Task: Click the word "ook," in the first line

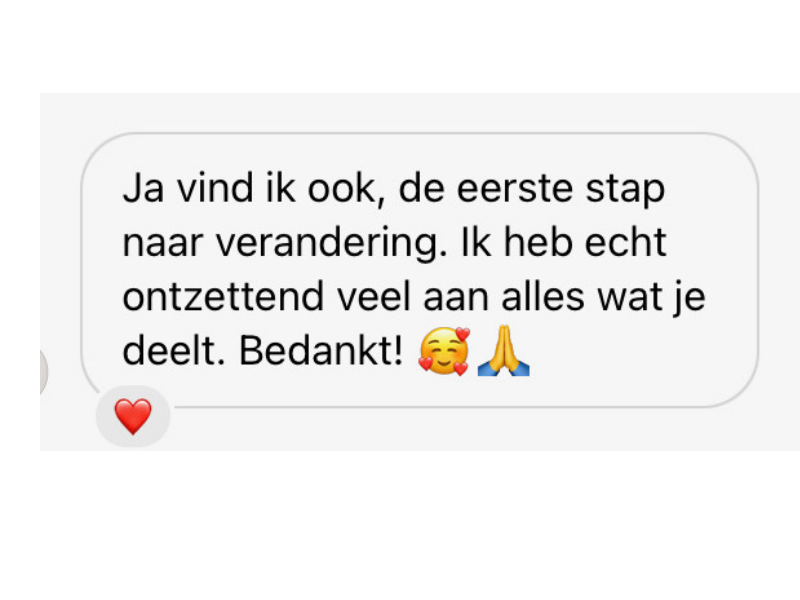Action: click(346, 190)
